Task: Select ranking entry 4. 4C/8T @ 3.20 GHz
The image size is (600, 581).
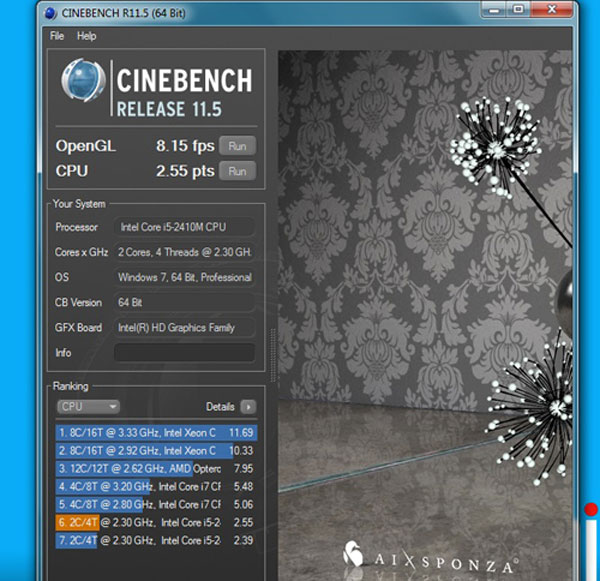Action: [x=156, y=486]
